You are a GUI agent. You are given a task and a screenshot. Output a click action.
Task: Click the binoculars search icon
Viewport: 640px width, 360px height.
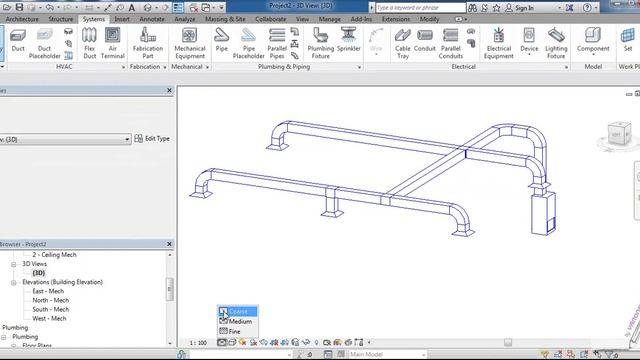[473, 8]
